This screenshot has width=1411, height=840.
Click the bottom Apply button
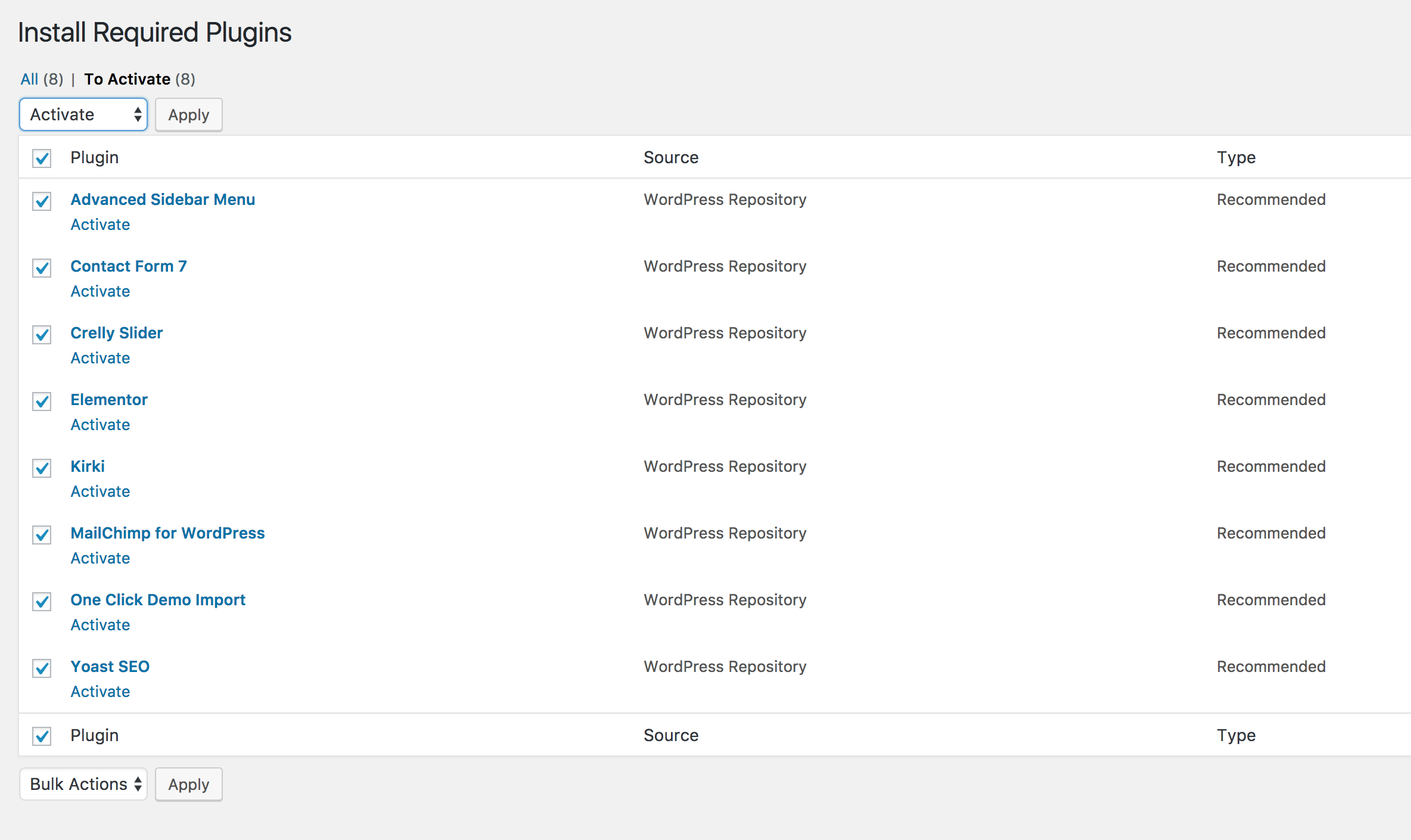[x=188, y=784]
